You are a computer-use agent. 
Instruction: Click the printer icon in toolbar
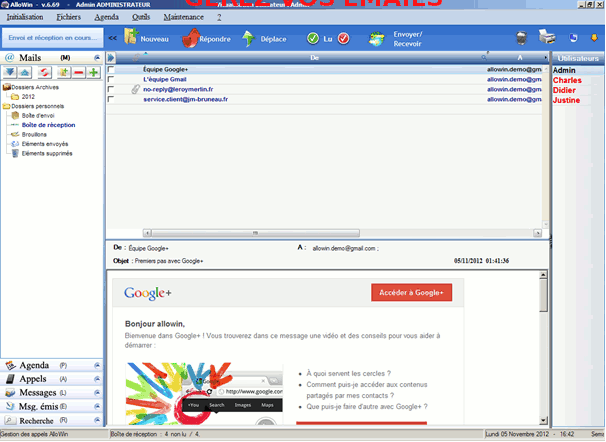click(547, 37)
